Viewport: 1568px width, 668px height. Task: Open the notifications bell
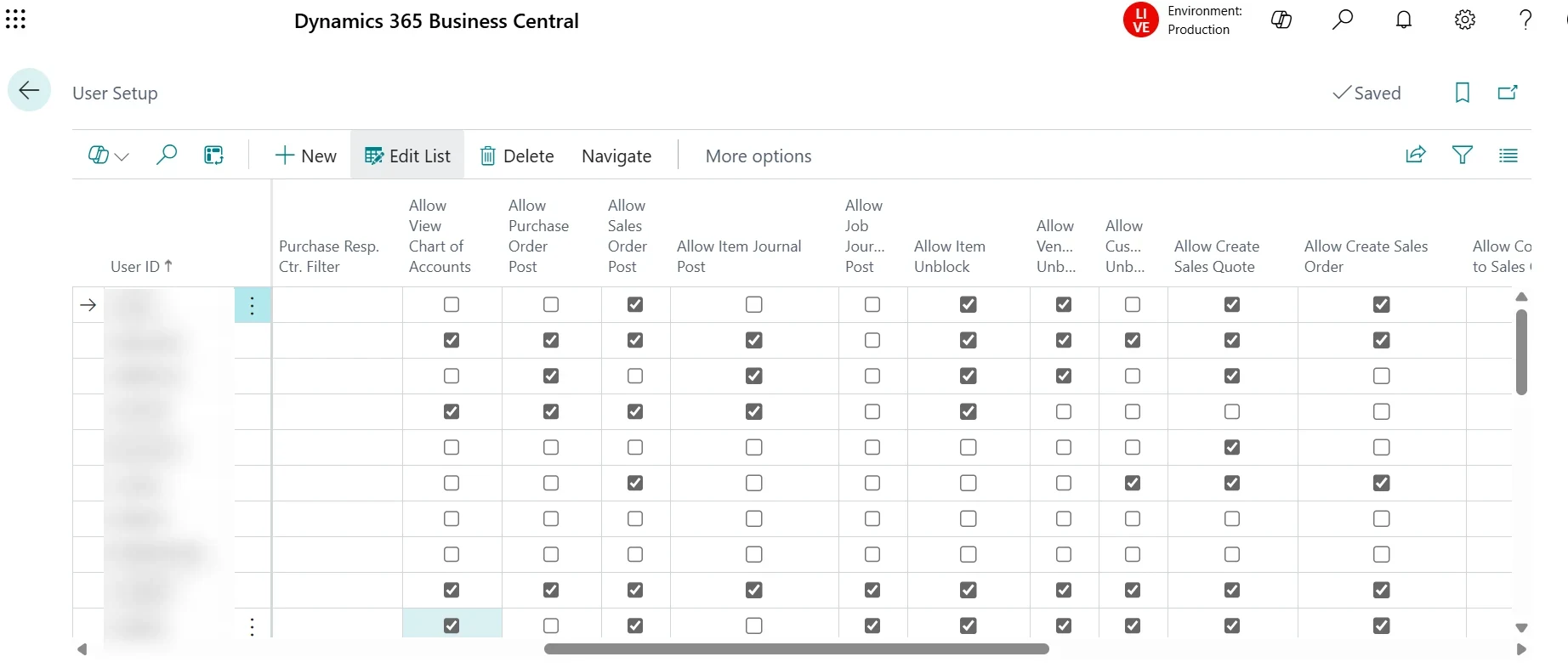[1404, 20]
